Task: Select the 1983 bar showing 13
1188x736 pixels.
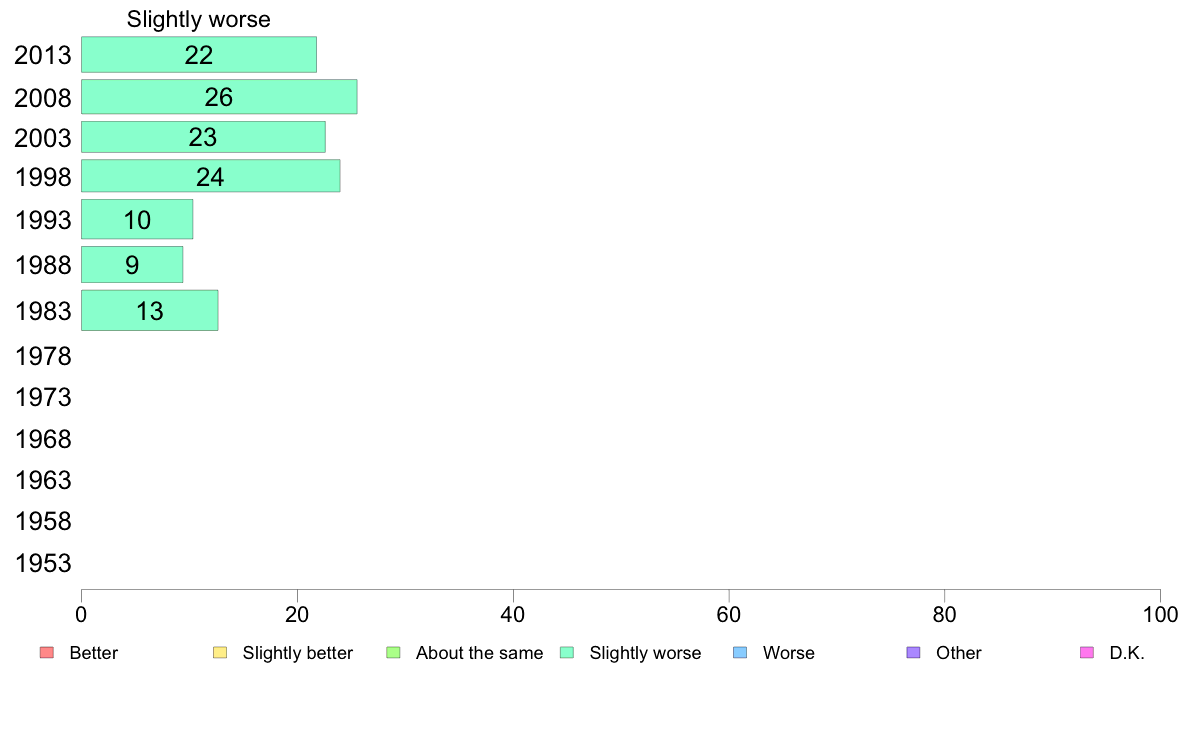Action: click(x=150, y=311)
